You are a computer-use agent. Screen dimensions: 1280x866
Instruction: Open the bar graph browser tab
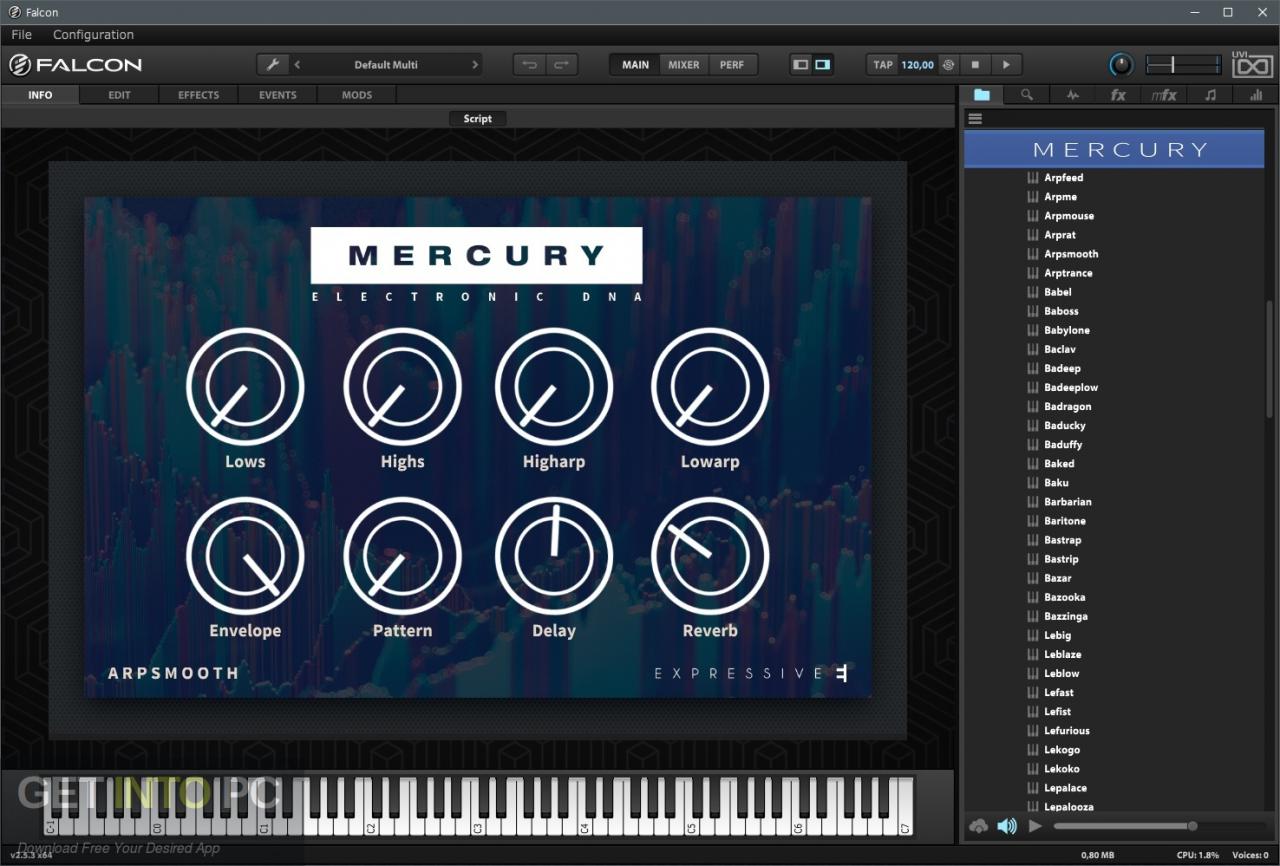[x=1255, y=95]
